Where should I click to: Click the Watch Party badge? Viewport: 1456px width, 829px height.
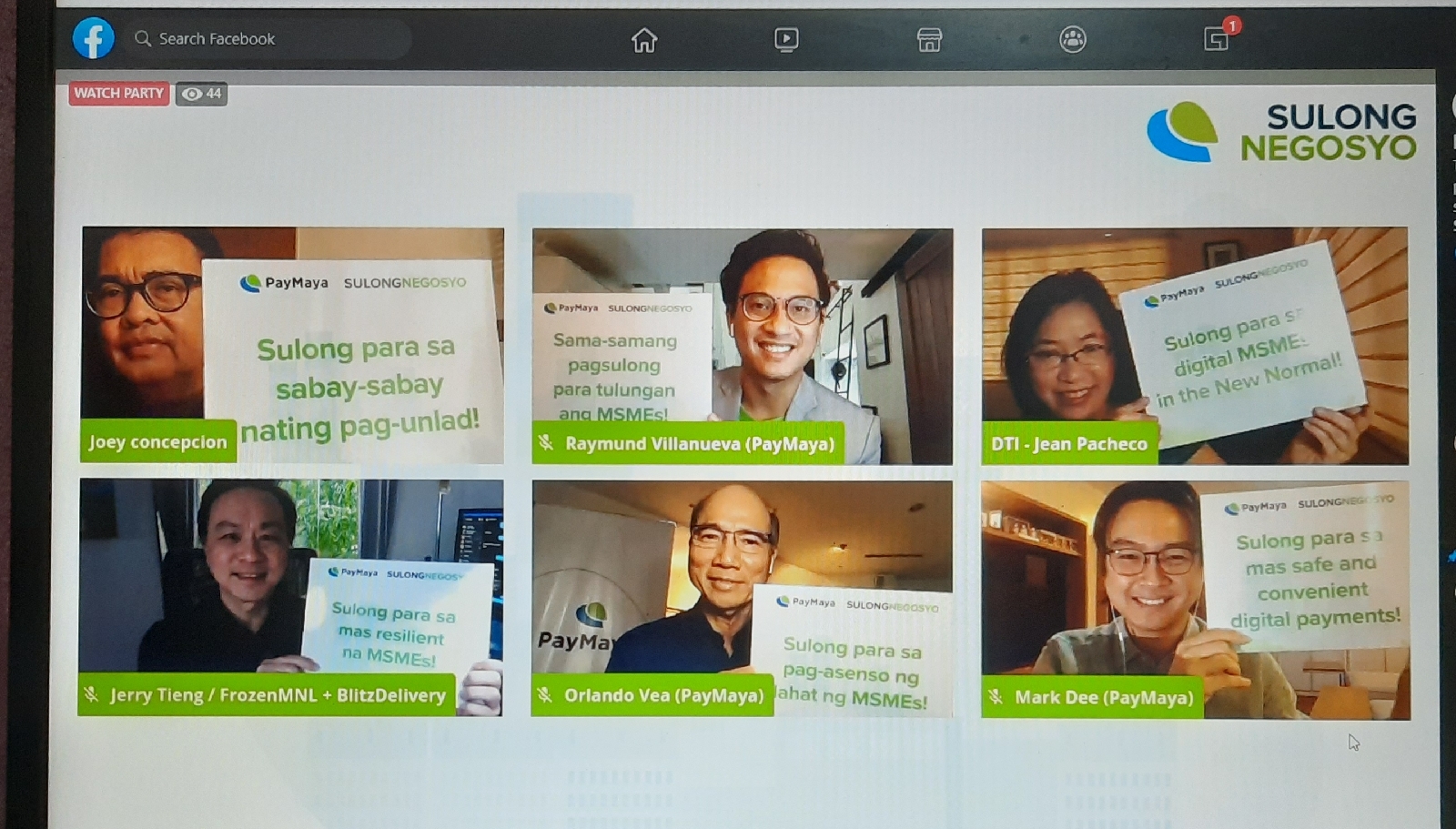[119, 93]
